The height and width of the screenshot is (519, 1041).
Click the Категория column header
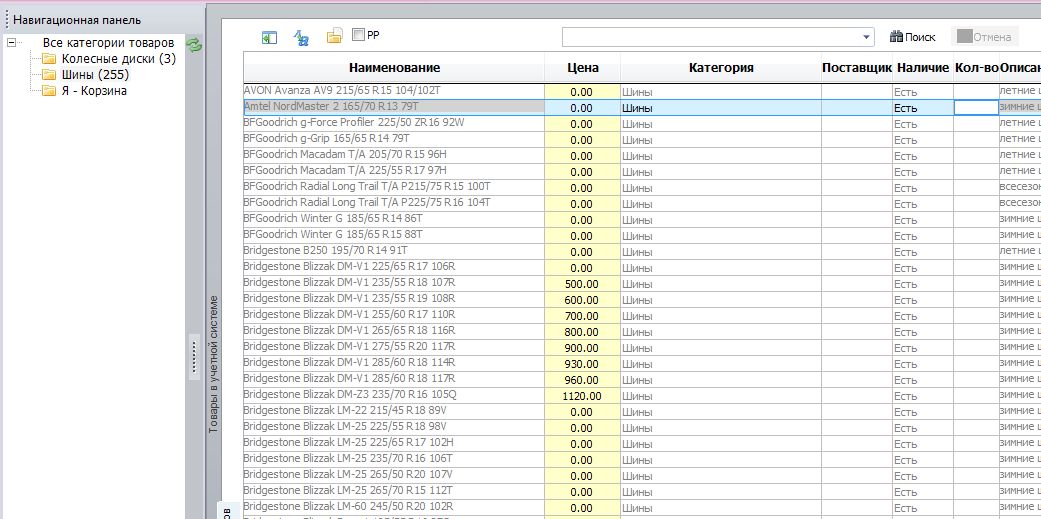pos(721,68)
